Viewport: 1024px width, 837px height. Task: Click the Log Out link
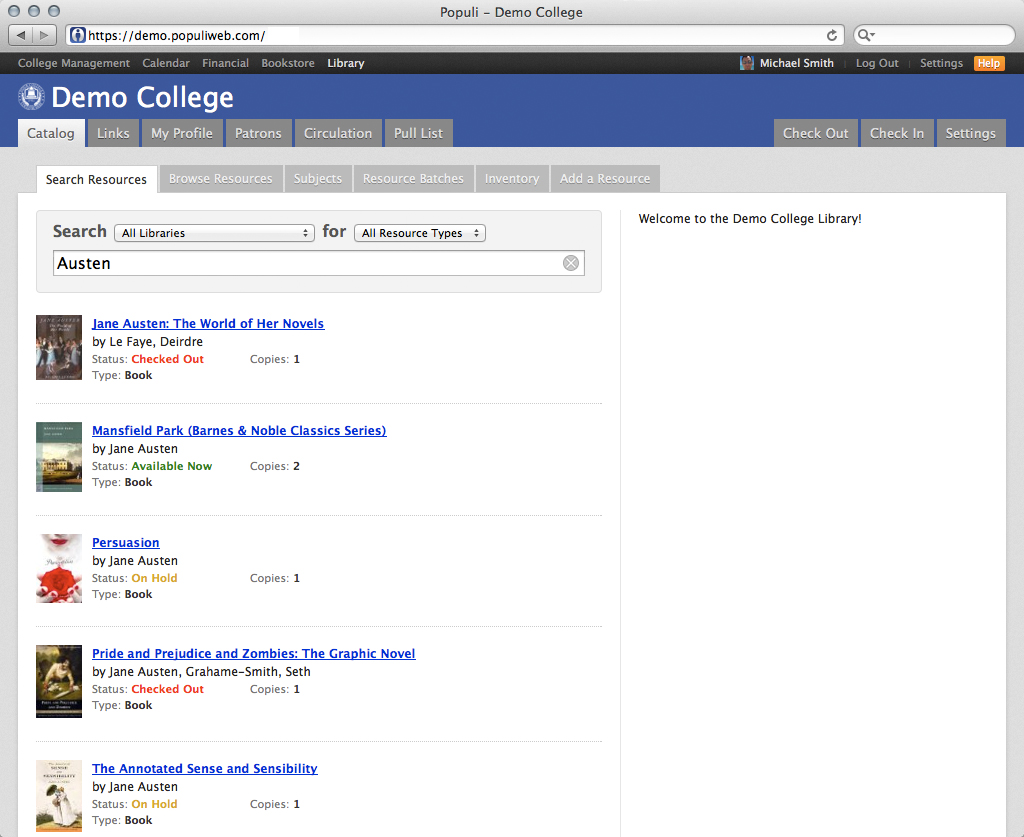(877, 63)
